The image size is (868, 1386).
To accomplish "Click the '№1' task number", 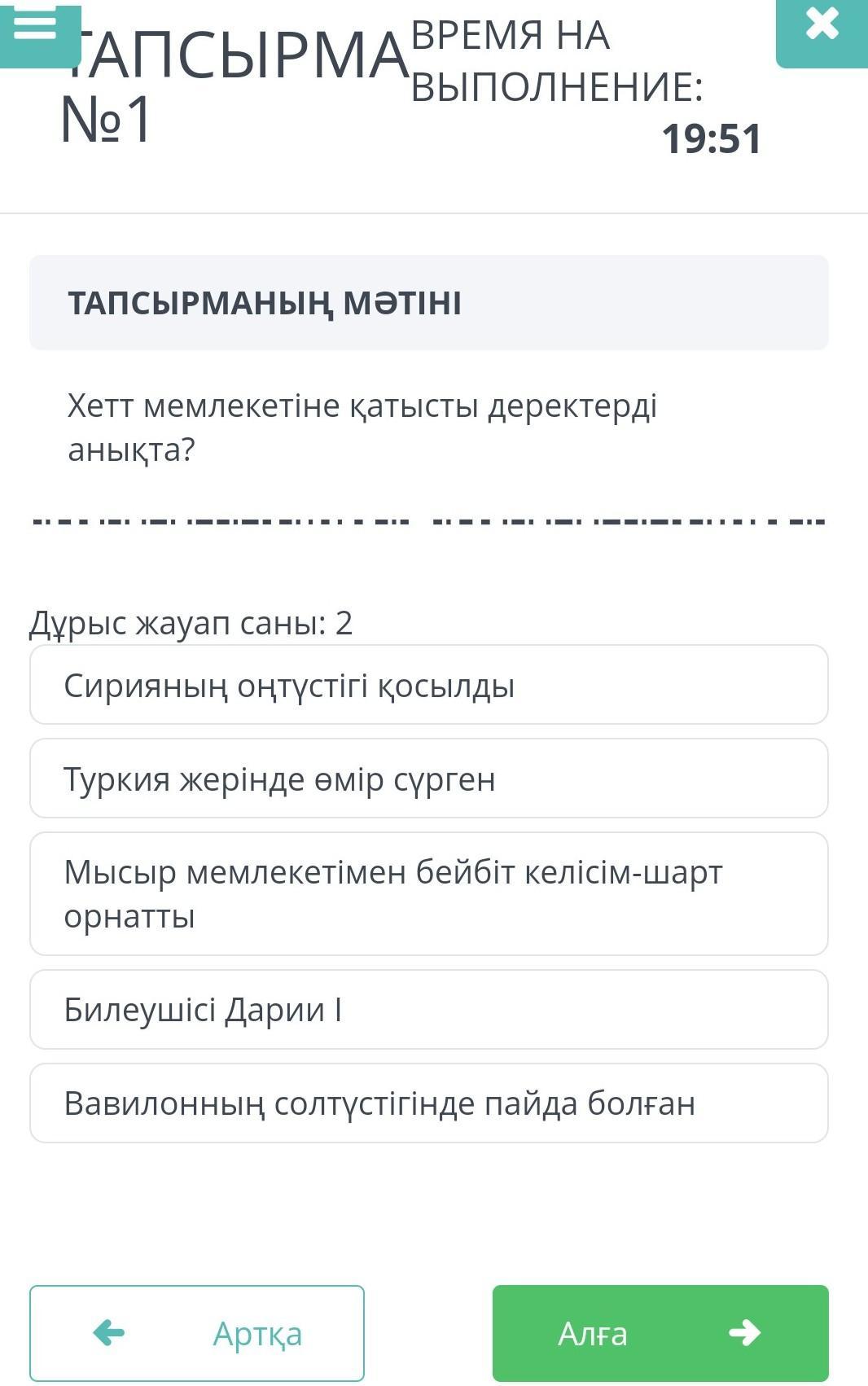I will click(107, 119).
